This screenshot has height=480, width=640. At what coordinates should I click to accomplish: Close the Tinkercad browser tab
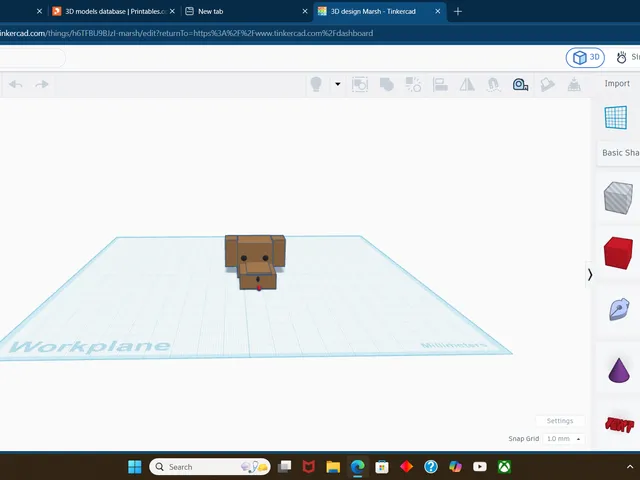438,11
